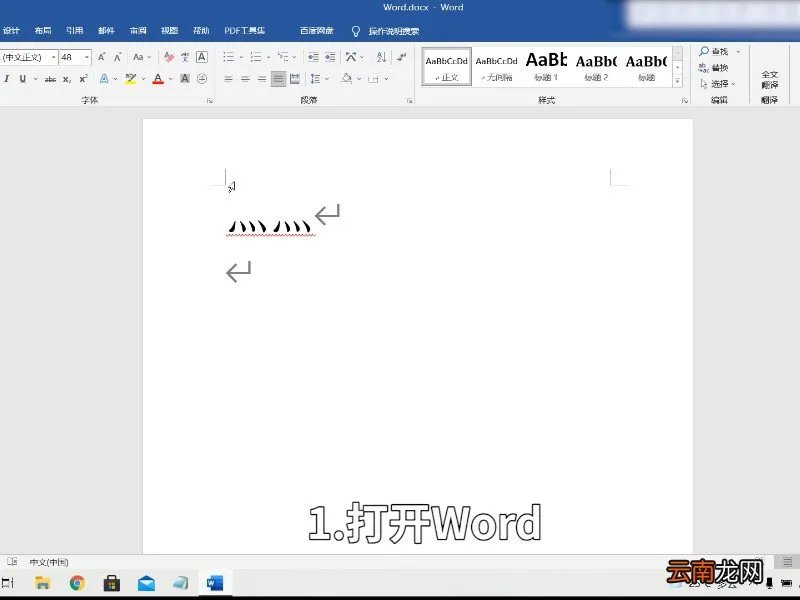Open the 设计 (Design) tab
This screenshot has height=600, width=800.
11,31
